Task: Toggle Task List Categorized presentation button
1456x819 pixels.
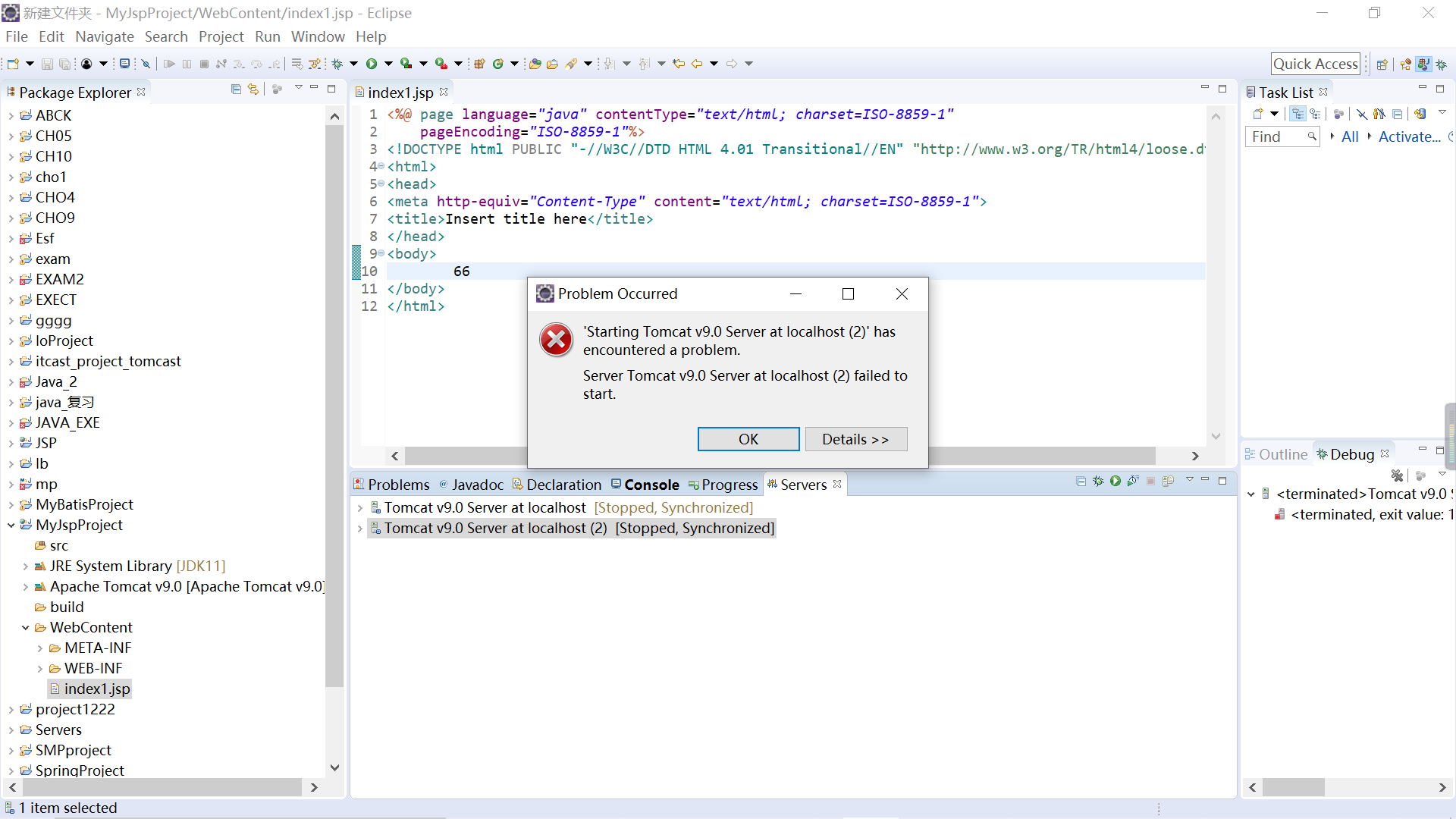Action: [1298, 114]
